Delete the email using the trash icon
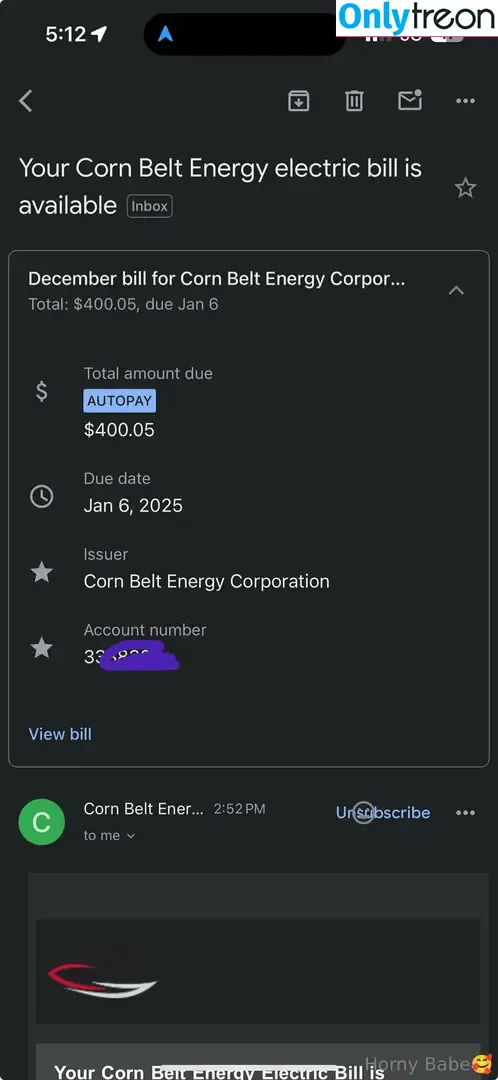The height and width of the screenshot is (1080, 498). (x=354, y=101)
